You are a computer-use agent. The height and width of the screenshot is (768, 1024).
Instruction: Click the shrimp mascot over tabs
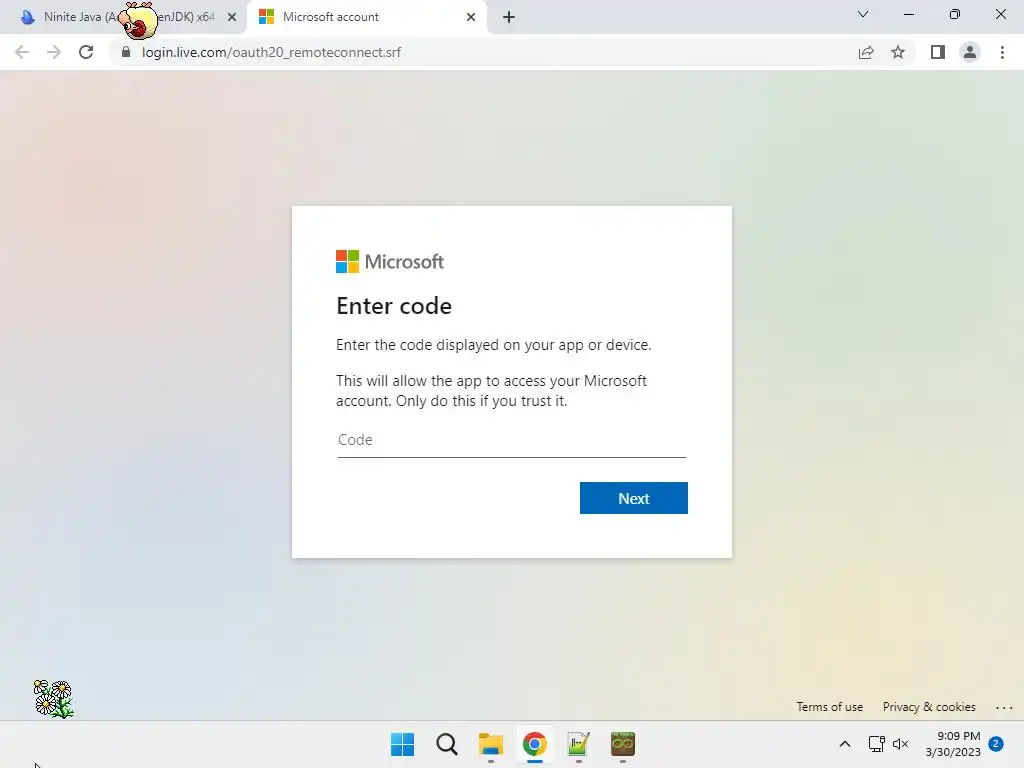[x=139, y=21]
